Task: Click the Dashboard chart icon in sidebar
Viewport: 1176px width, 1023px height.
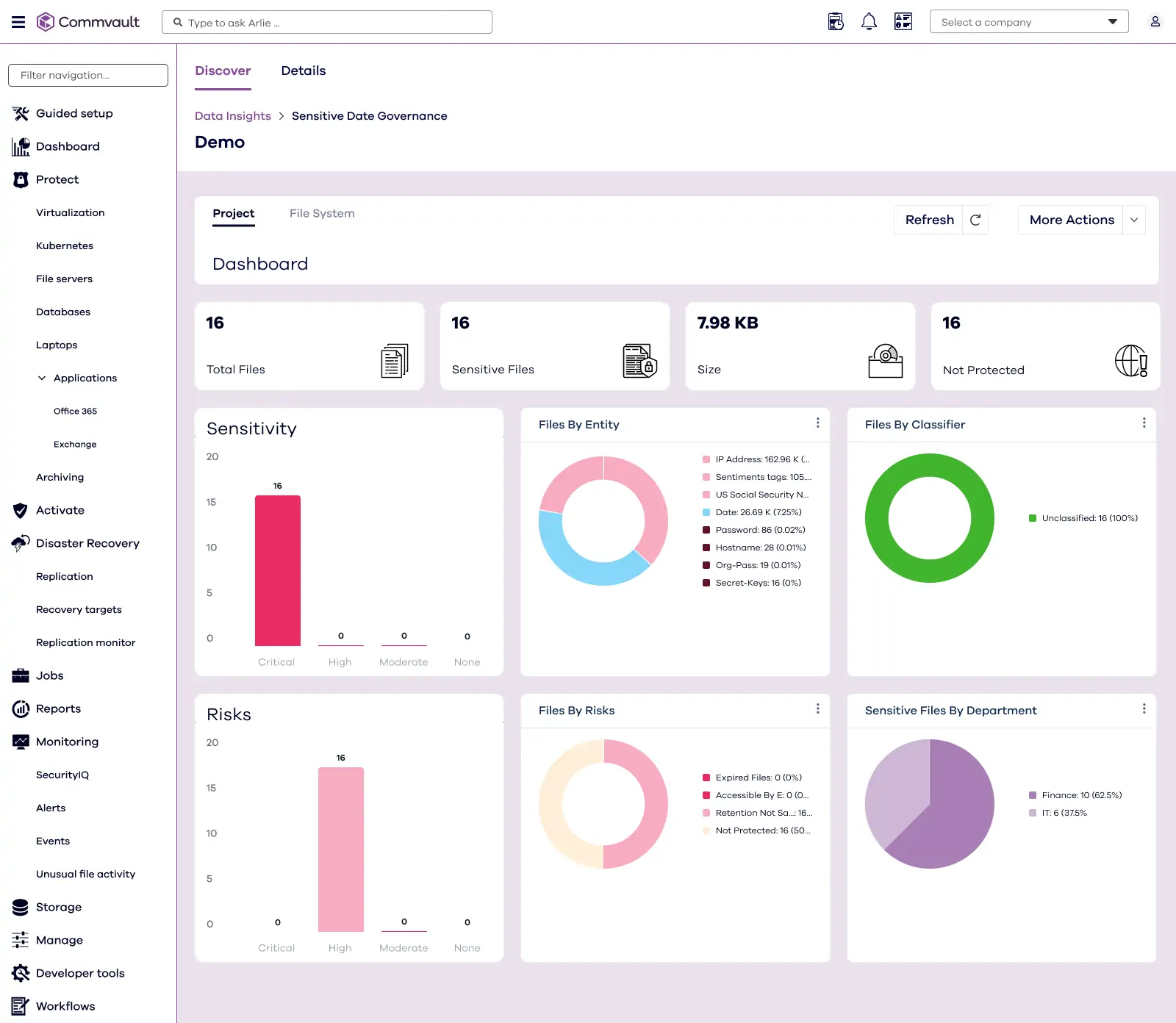Action: click(x=21, y=146)
